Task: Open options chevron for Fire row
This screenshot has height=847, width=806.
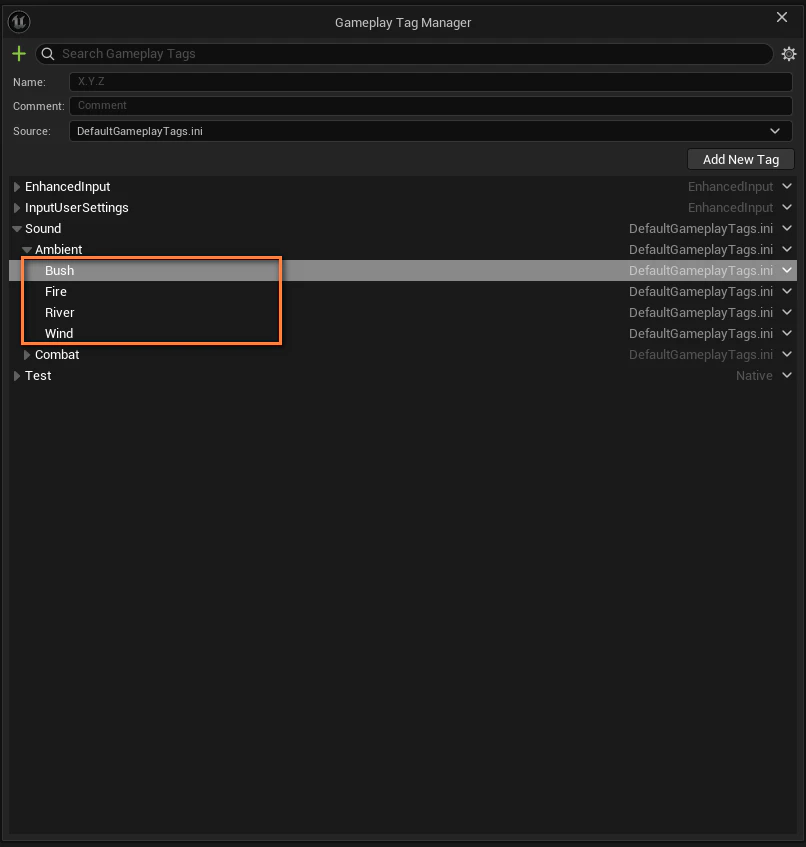Action: 787,291
